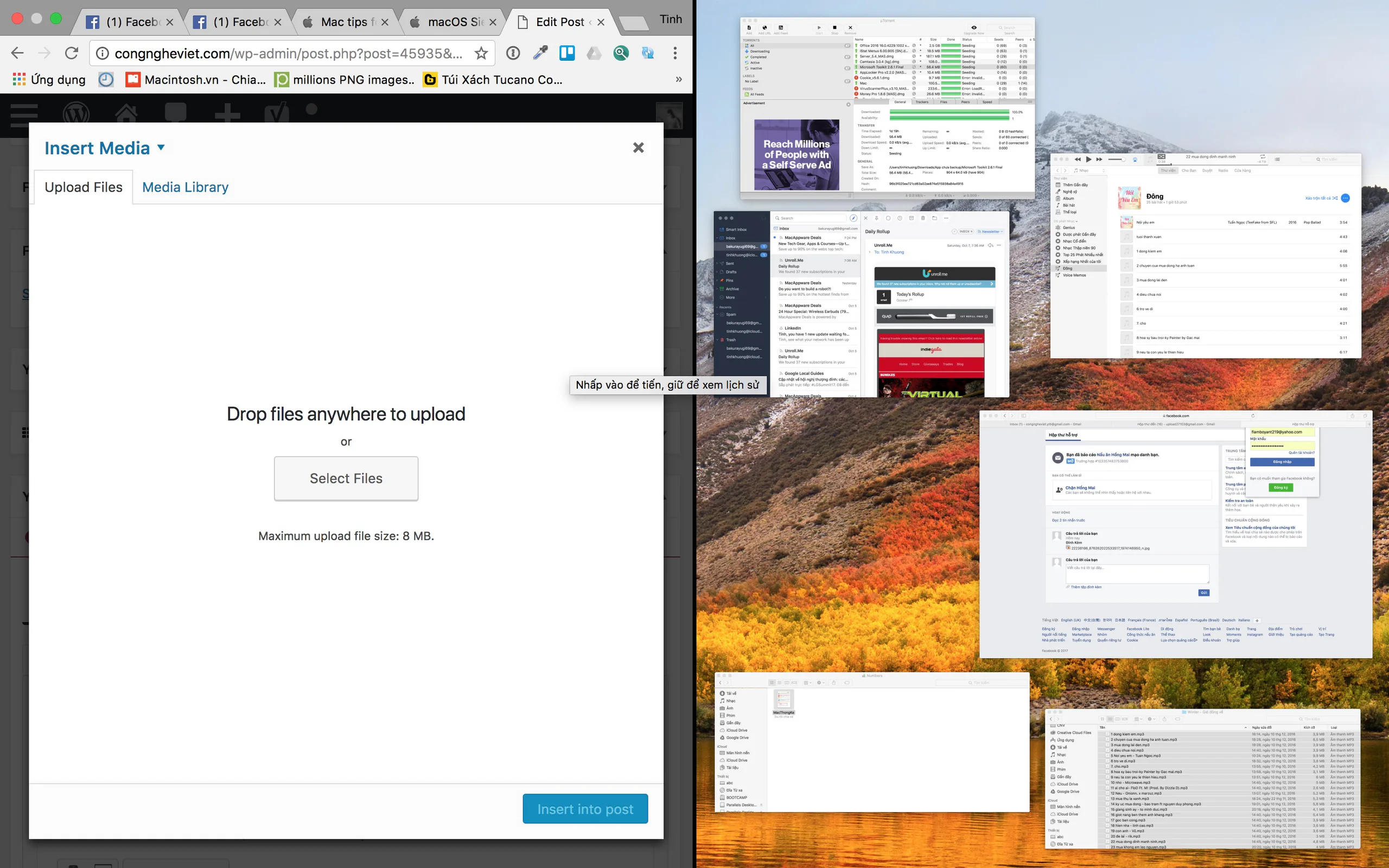This screenshot has width=1389, height=868.
Task: Go back in Chrome history
Action: click(18, 53)
